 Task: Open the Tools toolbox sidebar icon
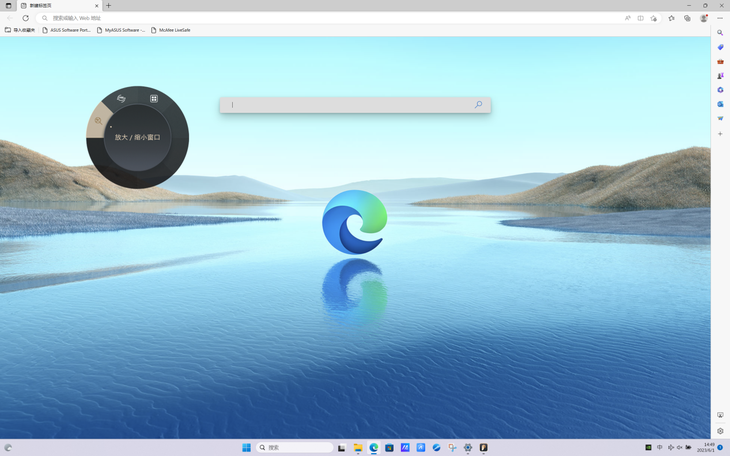coord(720,61)
